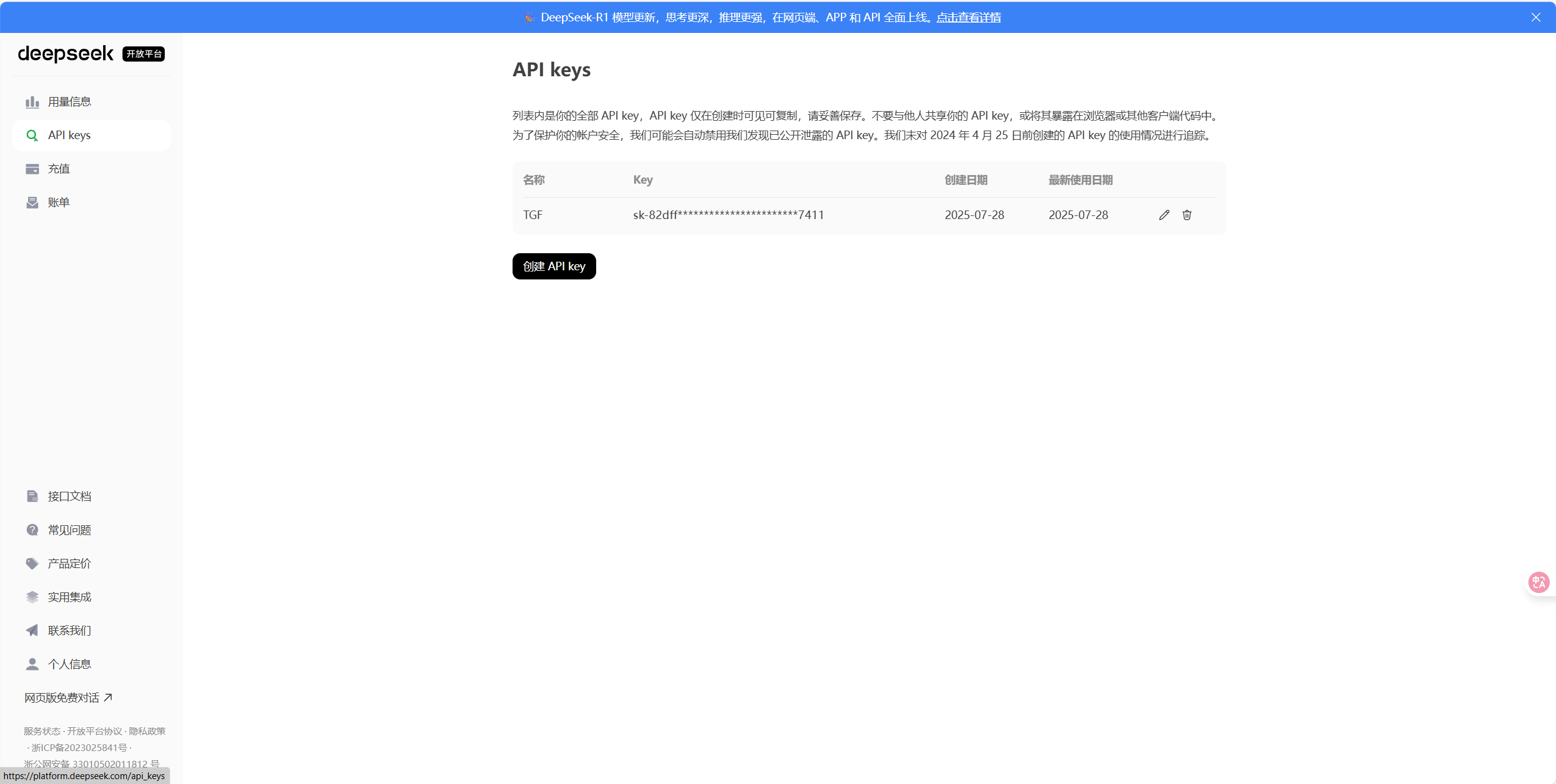Edit the TGF key name with pencil icon
This screenshot has height=784, width=1556.
point(1164,215)
